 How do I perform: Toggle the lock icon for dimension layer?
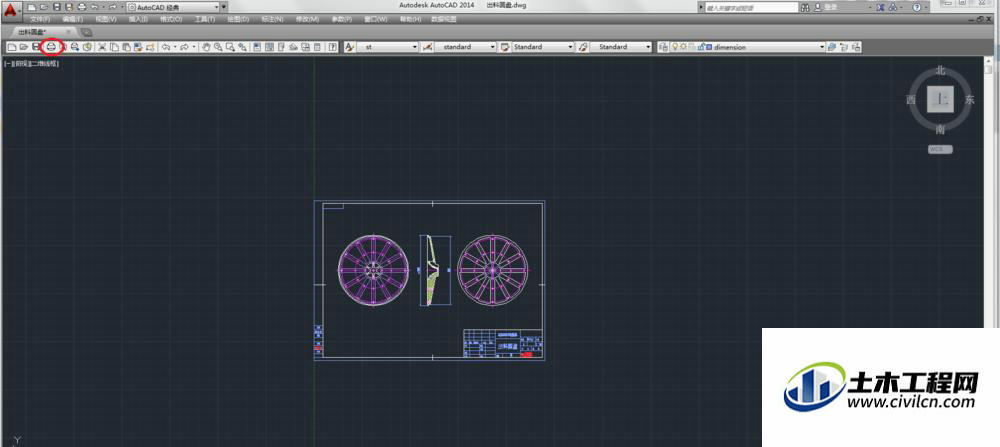tap(700, 47)
